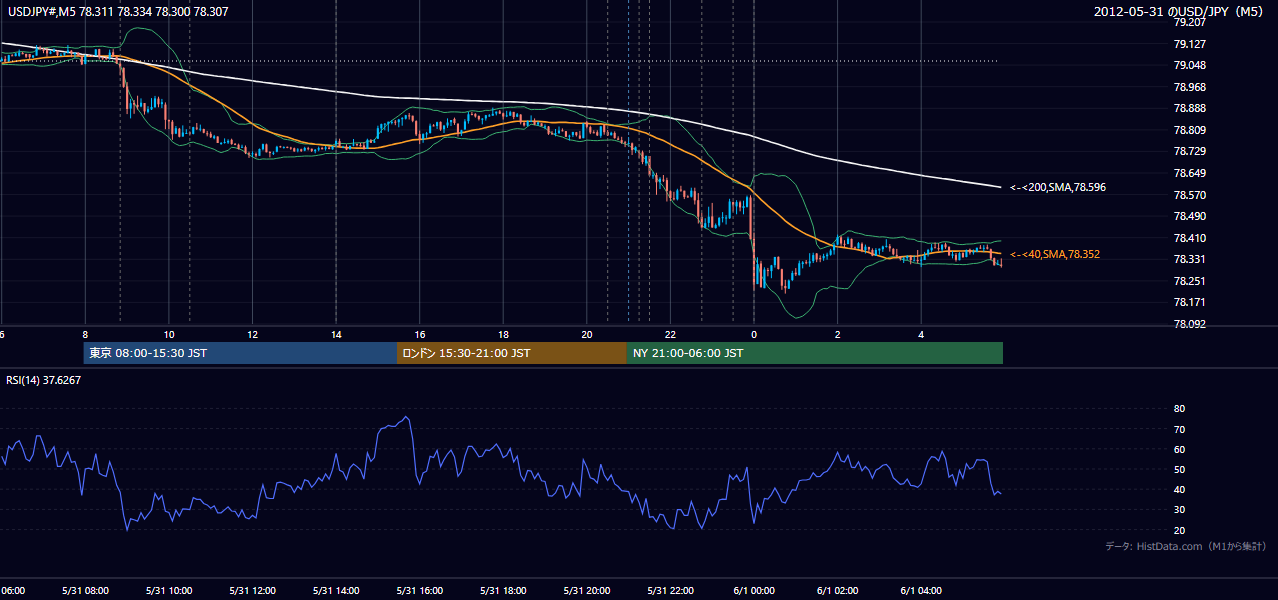Click price level 78.171 on axis
Image resolution: width=1278 pixels, height=600 pixels.
(1188, 302)
